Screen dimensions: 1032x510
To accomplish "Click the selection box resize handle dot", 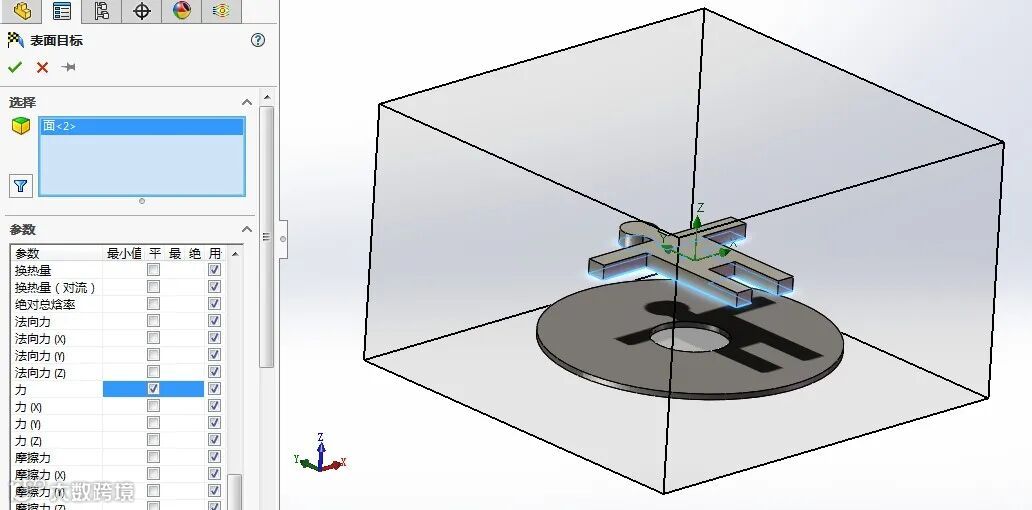I will point(142,201).
